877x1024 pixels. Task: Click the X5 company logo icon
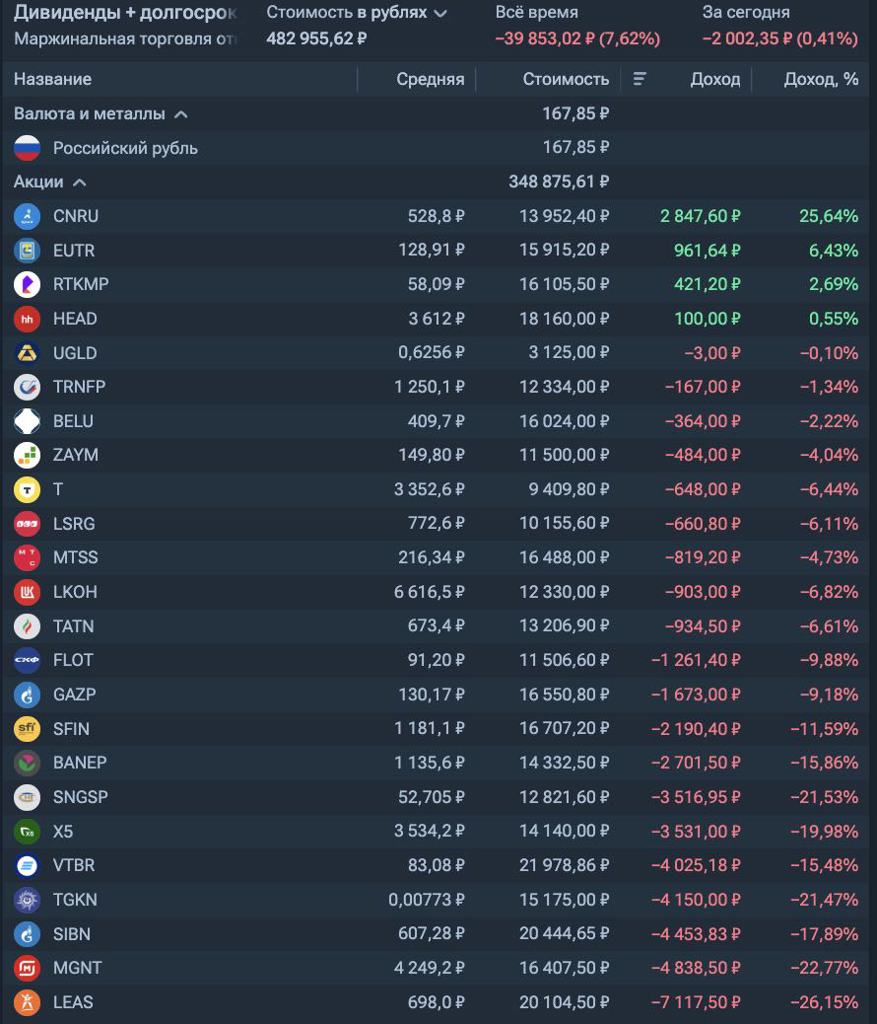(x=27, y=831)
